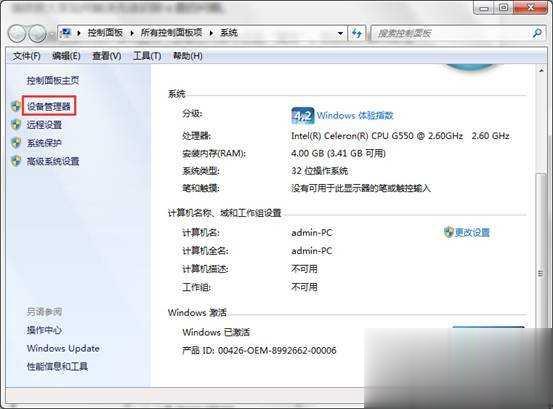The height and width of the screenshot is (409, 553).
Task: Expand breadcrumb arrow after 控制面板
Action: click(x=132, y=33)
